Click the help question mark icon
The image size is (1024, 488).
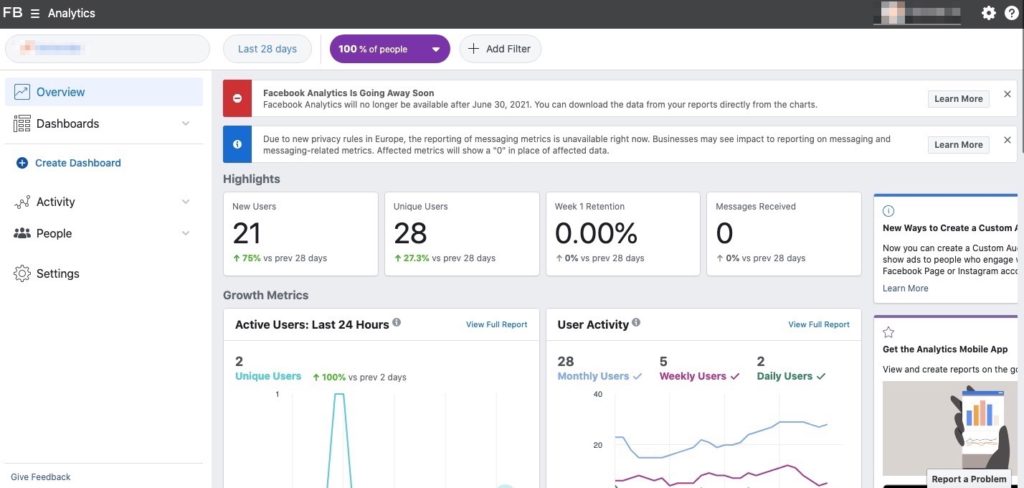tap(1011, 13)
